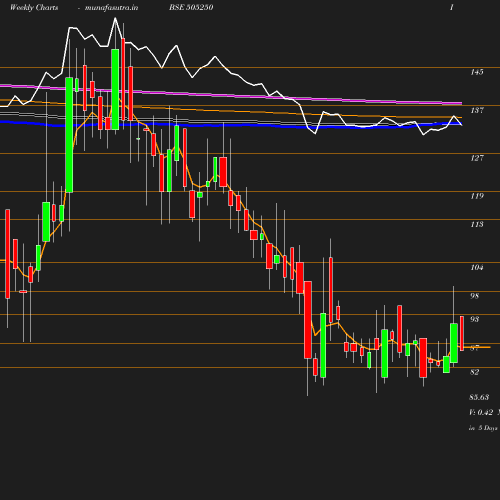This screenshot has width=500, height=500.
Task: Click the tallest green candle near the peak
Action: coord(69,135)
